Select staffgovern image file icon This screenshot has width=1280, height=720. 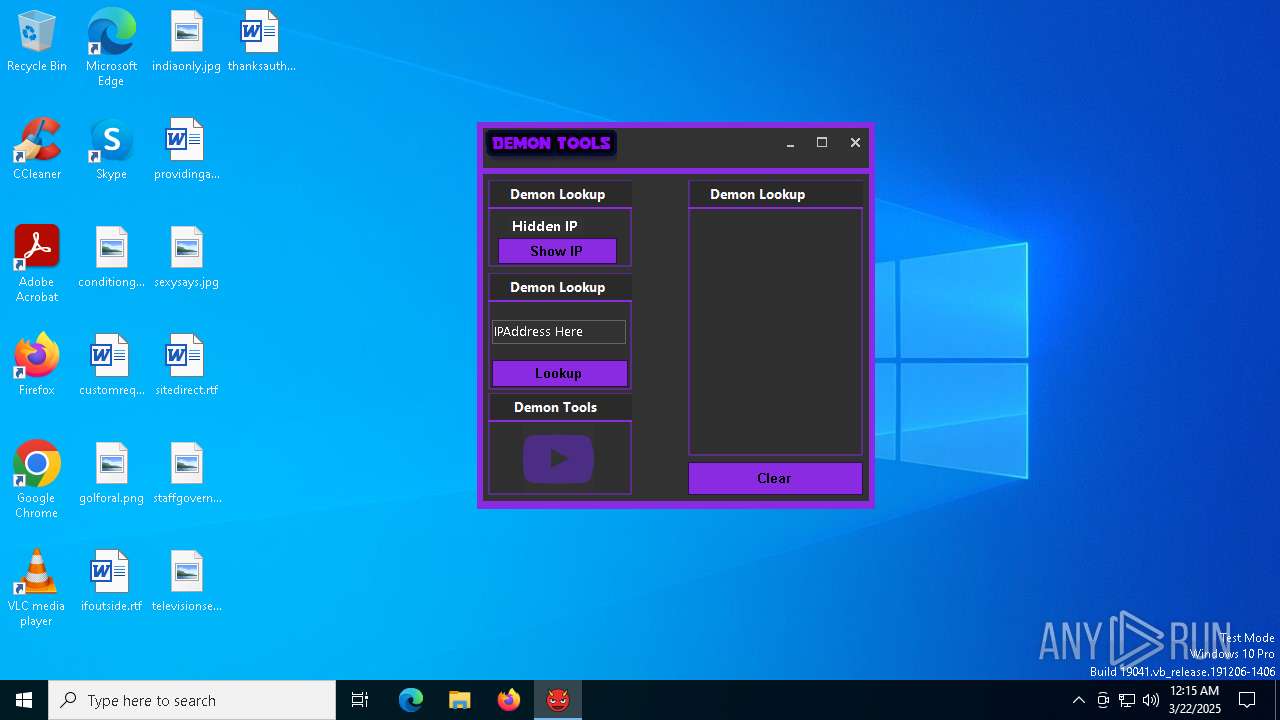point(186,474)
